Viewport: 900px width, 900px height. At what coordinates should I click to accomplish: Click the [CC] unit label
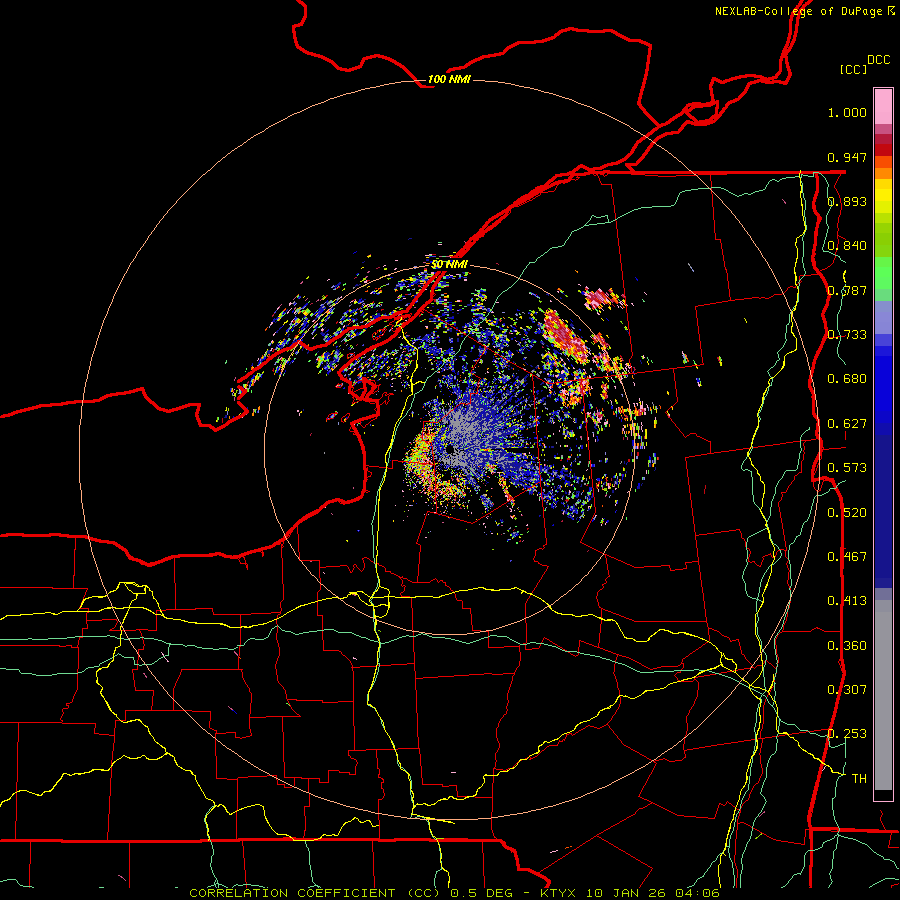click(854, 69)
